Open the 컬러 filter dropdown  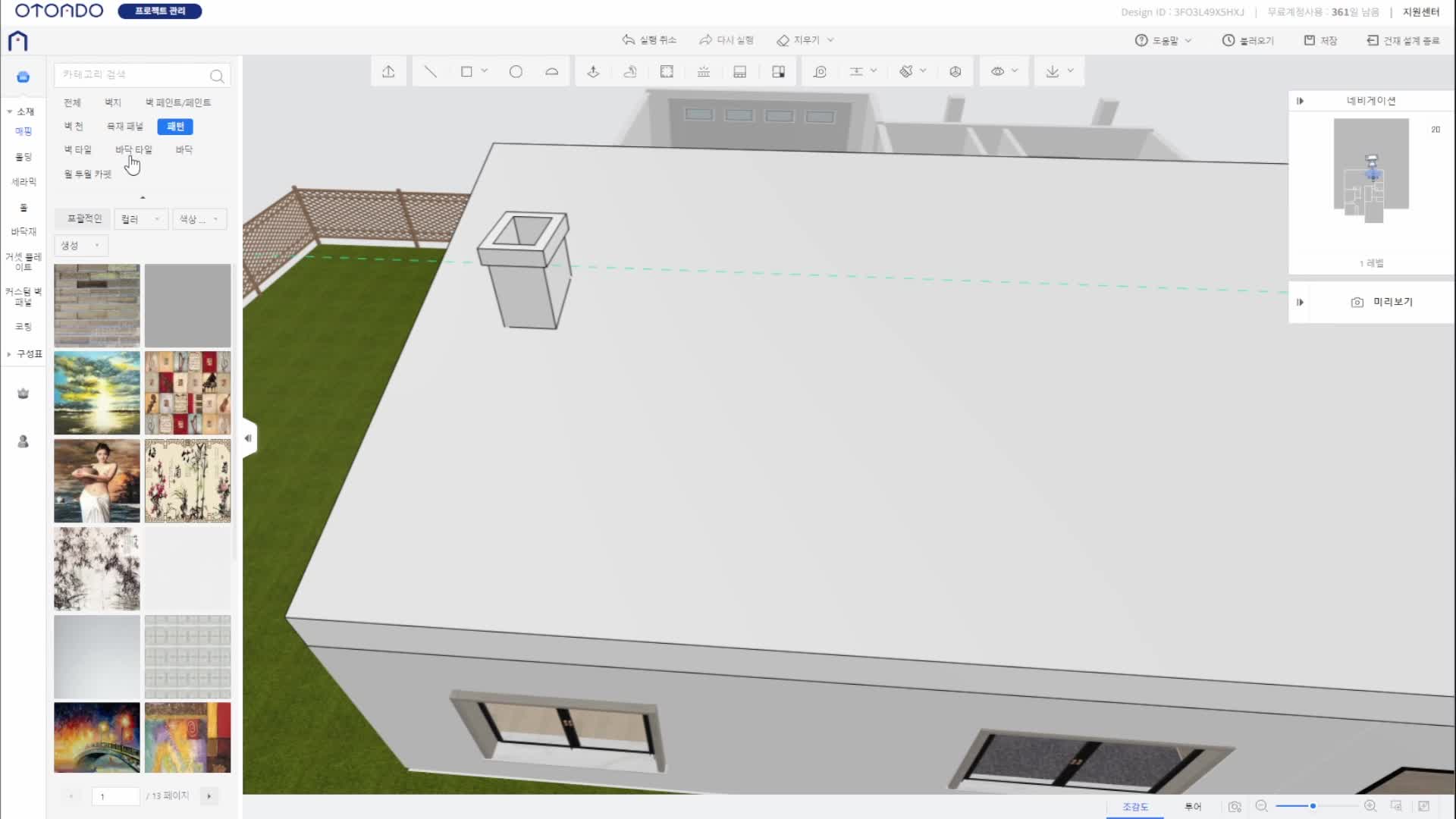(141, 219)
